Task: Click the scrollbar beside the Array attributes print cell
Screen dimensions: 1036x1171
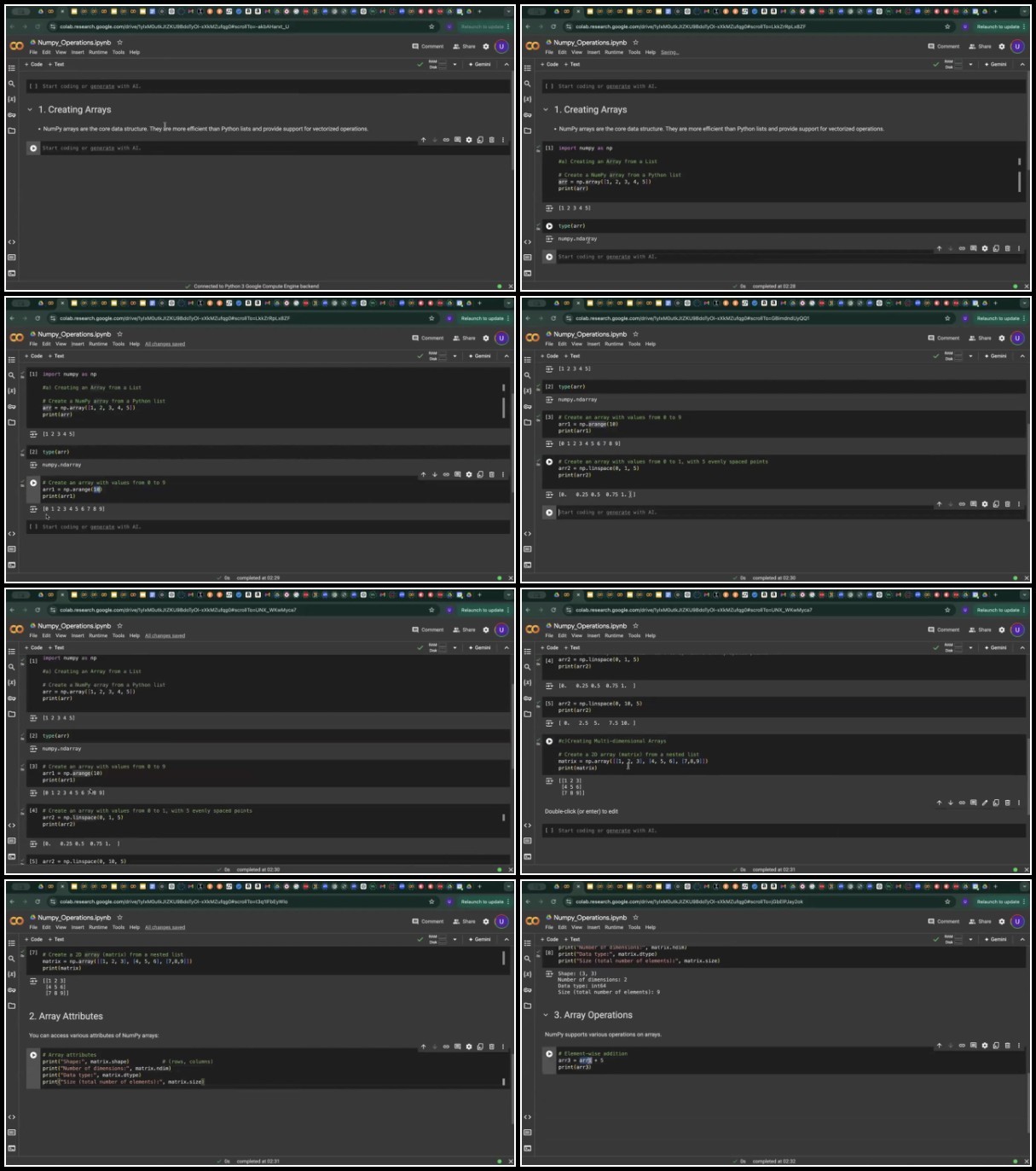Action: pyautogui.click(x=503, y=1081)
